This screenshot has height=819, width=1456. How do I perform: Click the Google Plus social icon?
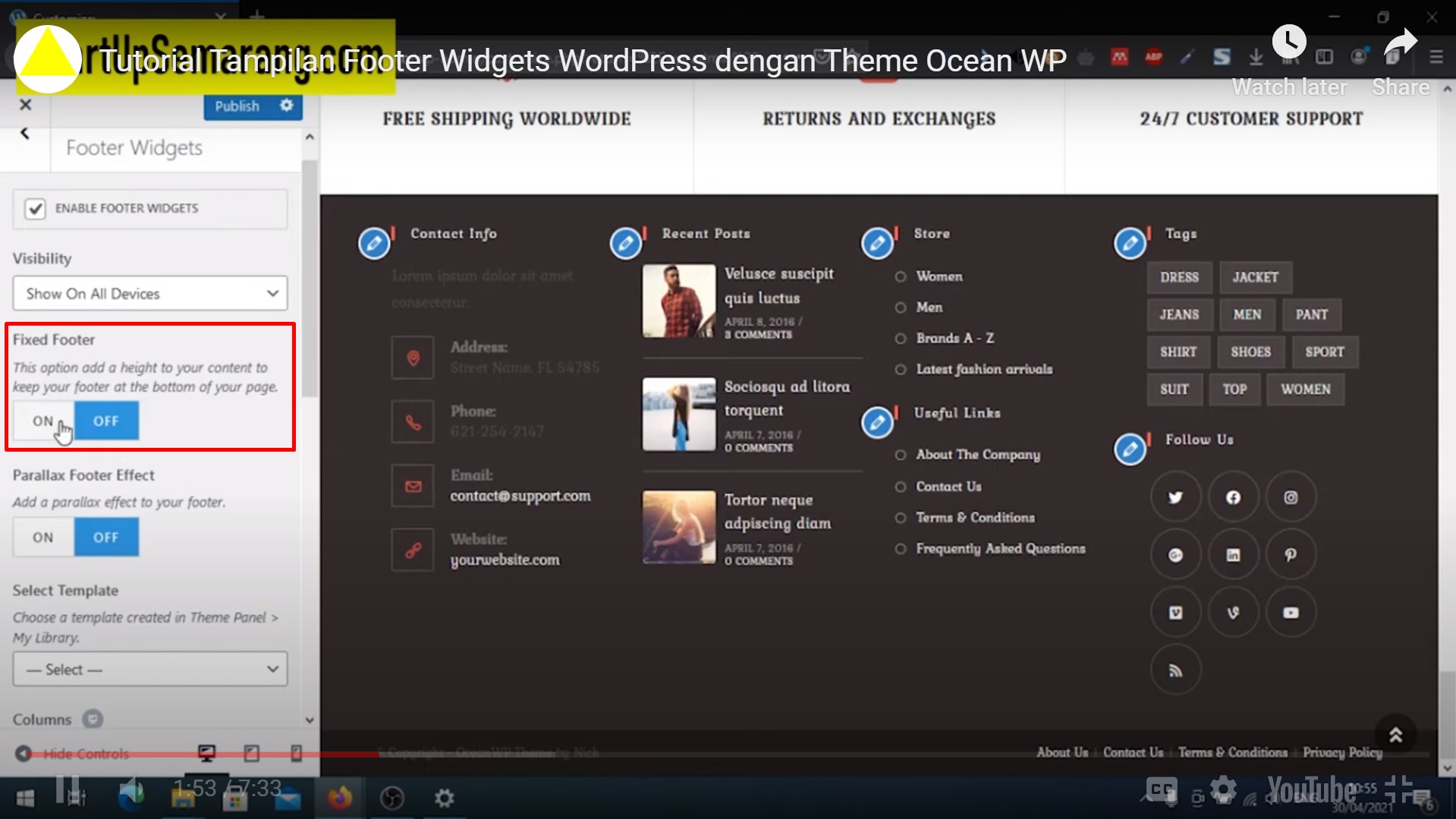click(1175, 556)
